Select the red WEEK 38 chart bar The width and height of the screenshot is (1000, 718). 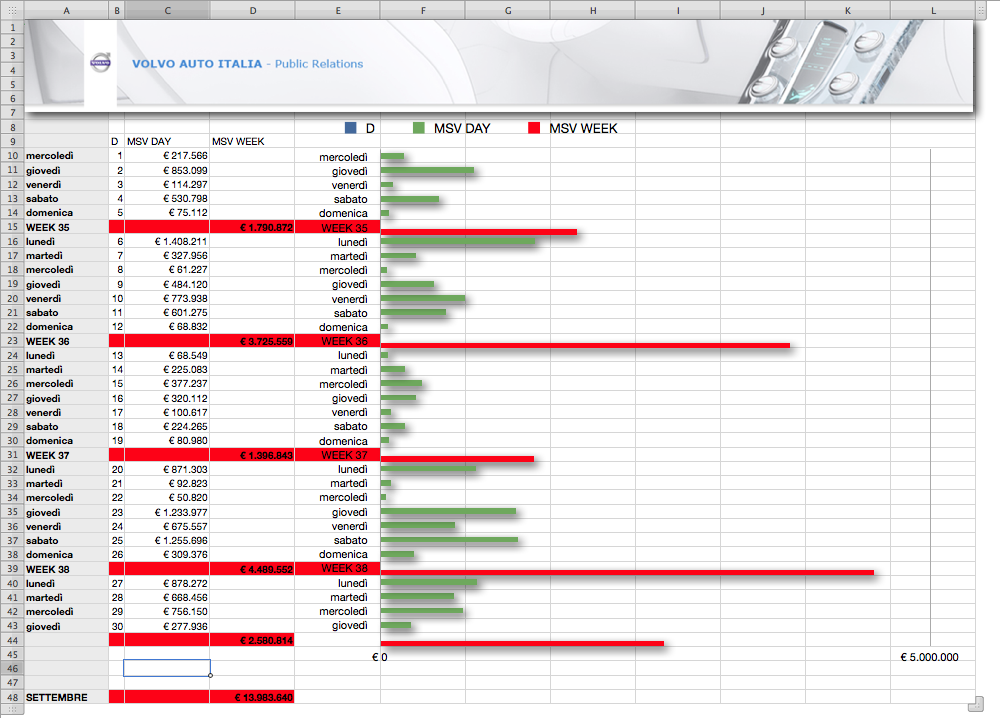627,572
